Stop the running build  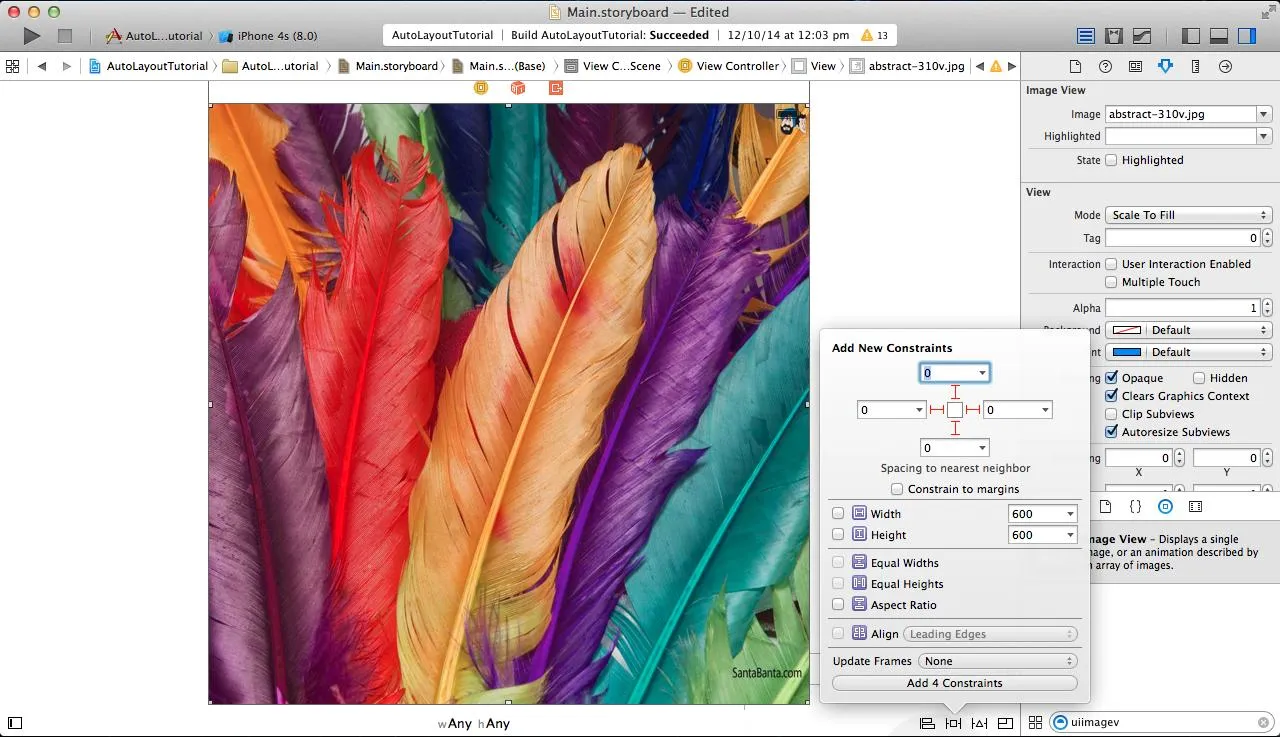click(65, 36)
